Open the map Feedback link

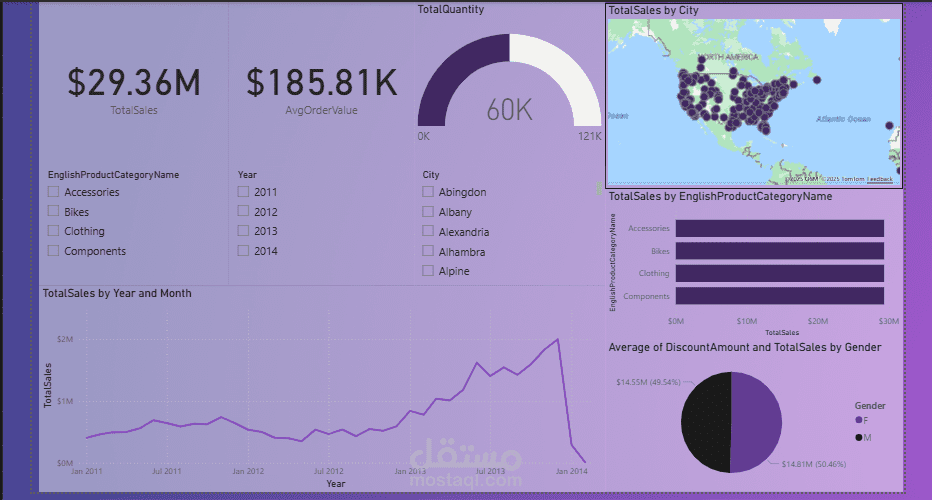tap(880, 179)
